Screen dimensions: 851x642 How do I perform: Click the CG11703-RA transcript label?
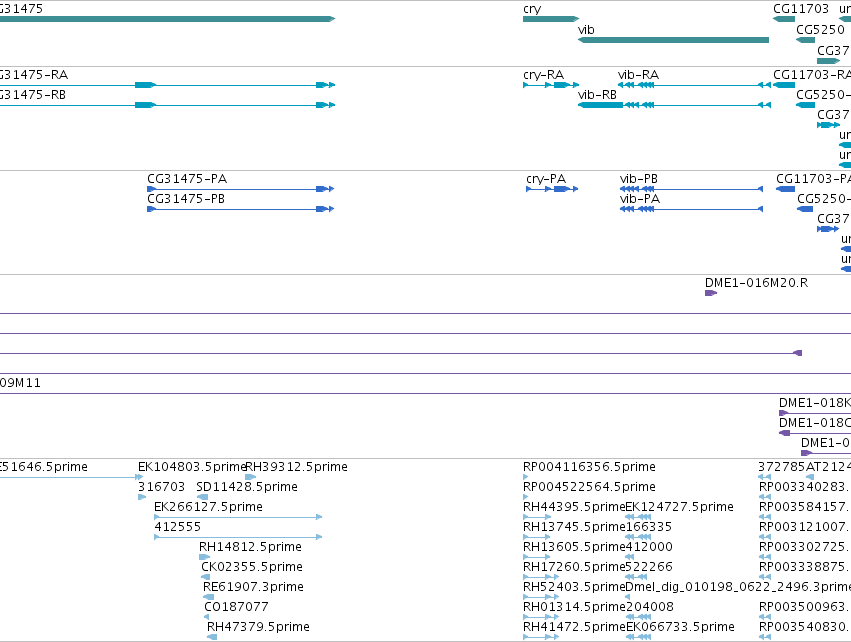[812, 74]
